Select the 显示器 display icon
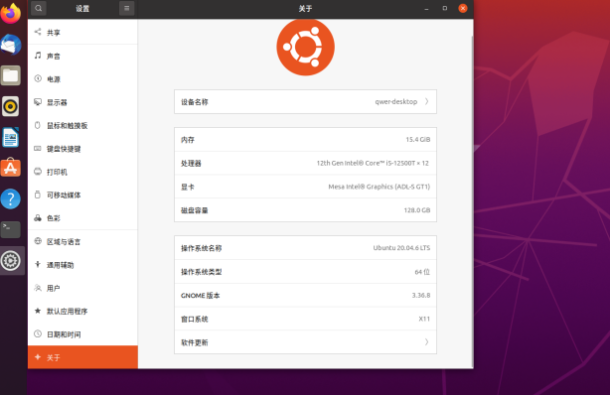 (37, 102)
